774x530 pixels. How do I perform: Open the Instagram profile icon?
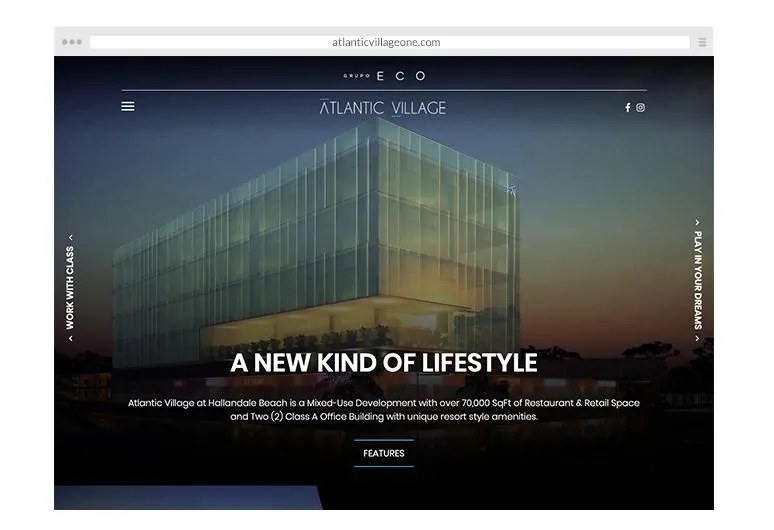point(640,108)
